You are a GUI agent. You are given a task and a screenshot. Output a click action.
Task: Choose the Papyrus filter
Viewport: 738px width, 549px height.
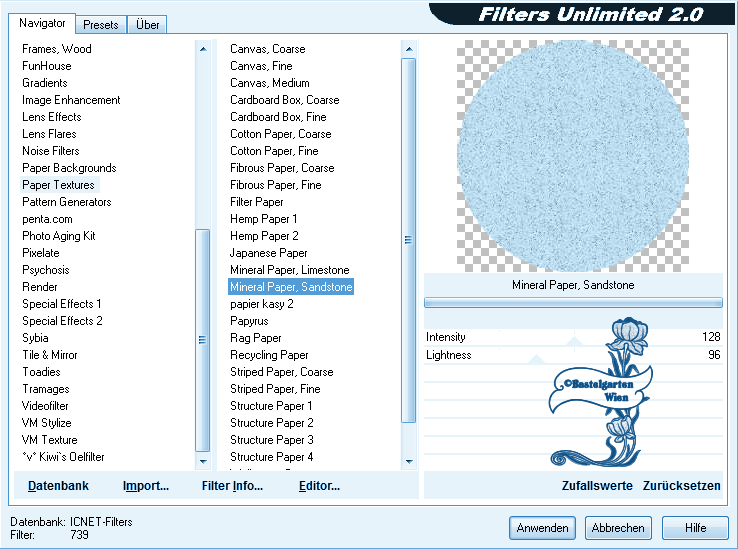249,321
